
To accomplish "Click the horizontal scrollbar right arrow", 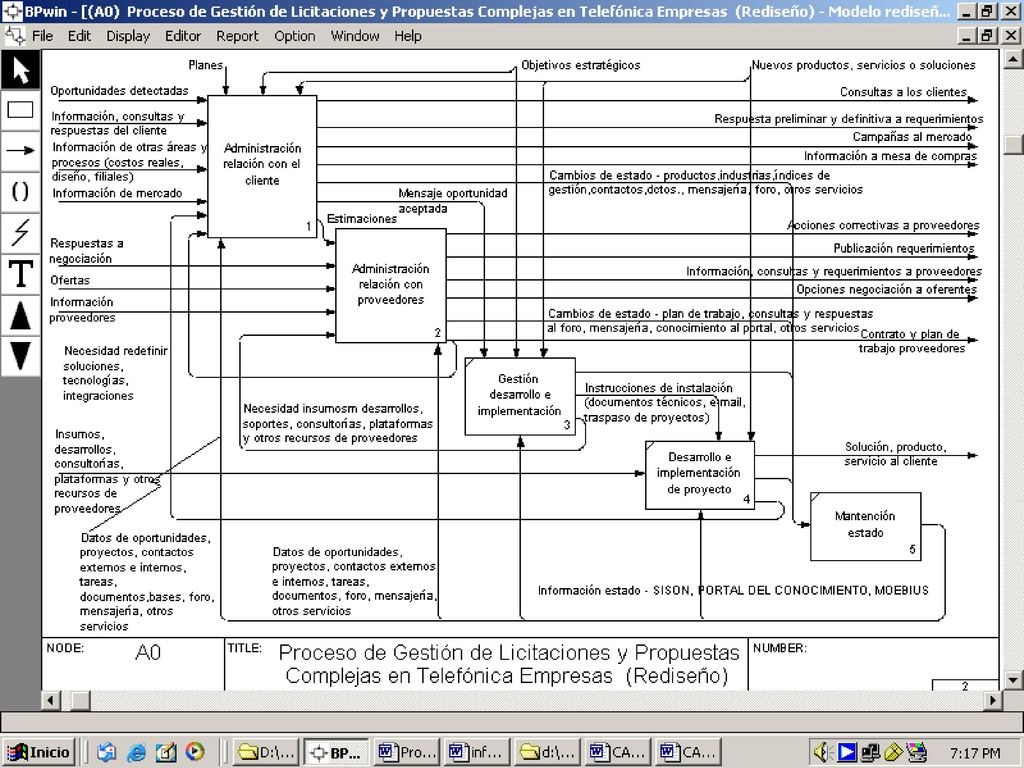I will coord(993,700).
